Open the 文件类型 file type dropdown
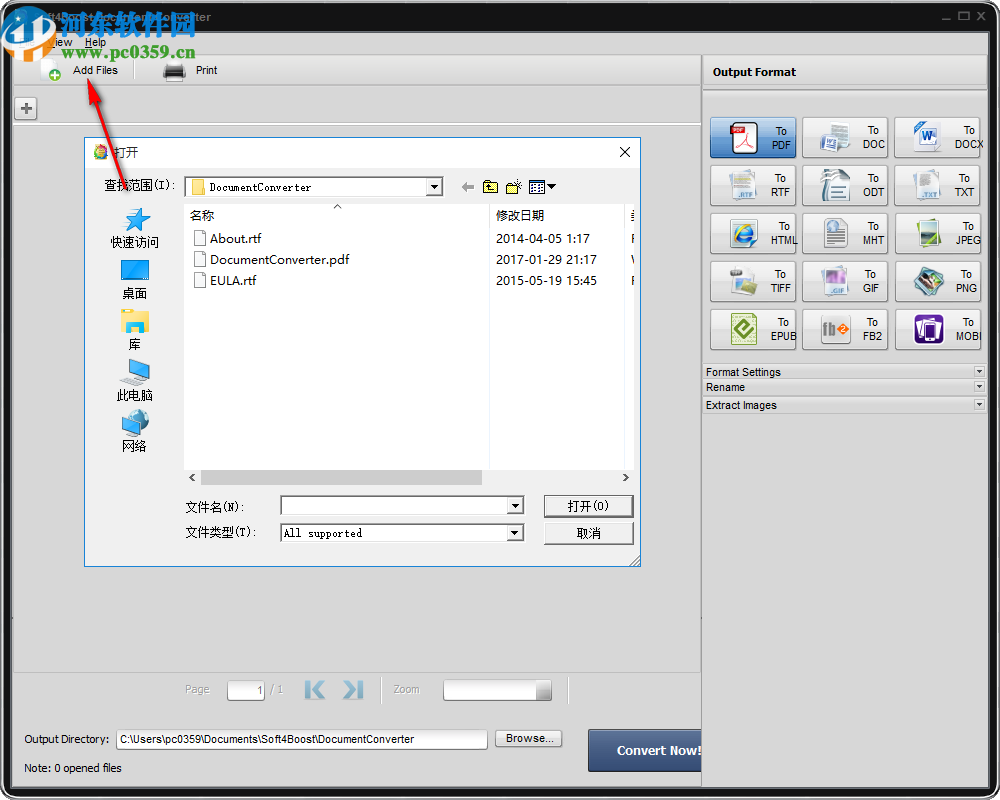Screen dimensions: 1000x800 [514, 532]
